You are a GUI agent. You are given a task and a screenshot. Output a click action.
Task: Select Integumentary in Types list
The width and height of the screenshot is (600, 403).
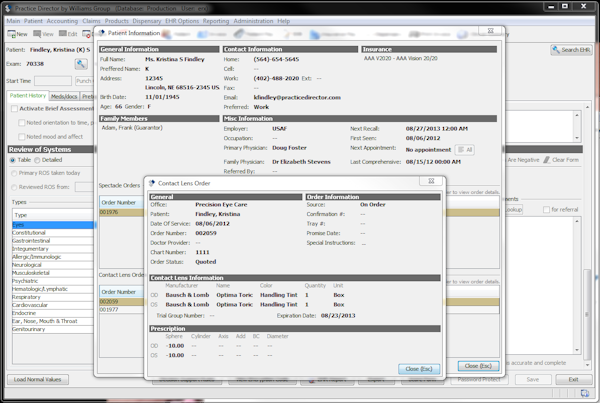53,249
